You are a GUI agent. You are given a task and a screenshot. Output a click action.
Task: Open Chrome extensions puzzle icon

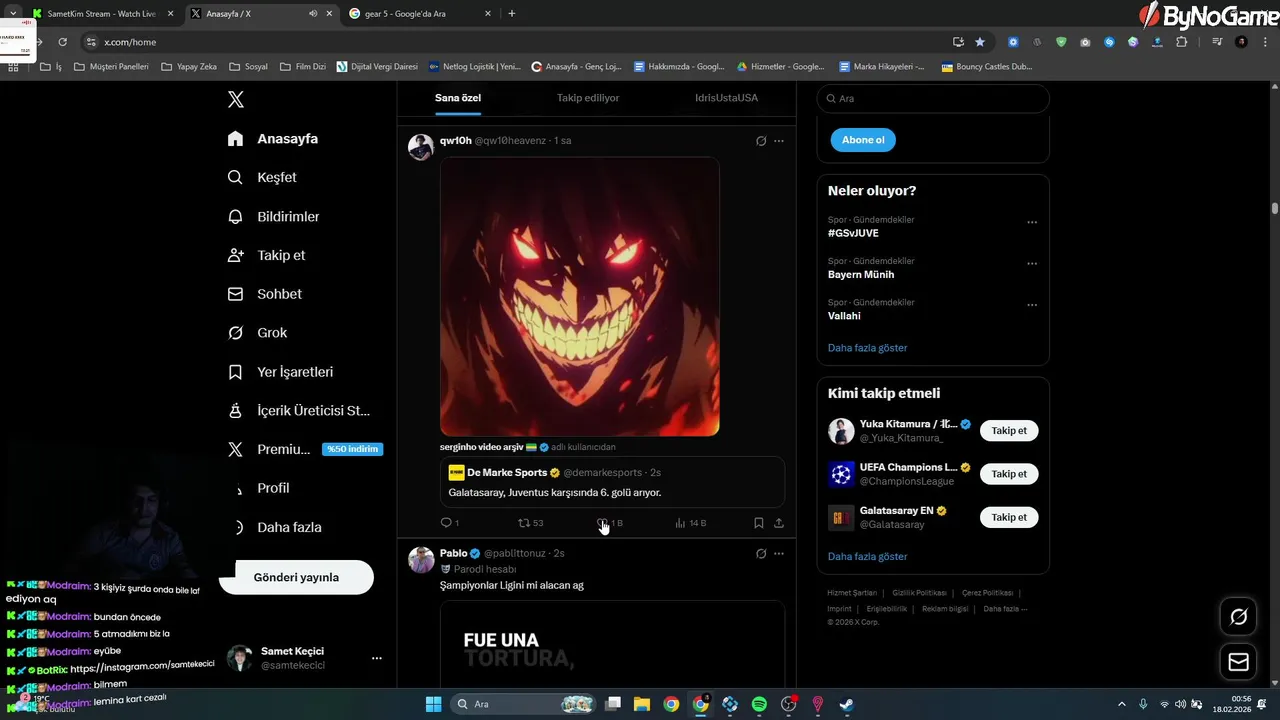tap(1182, 42)
